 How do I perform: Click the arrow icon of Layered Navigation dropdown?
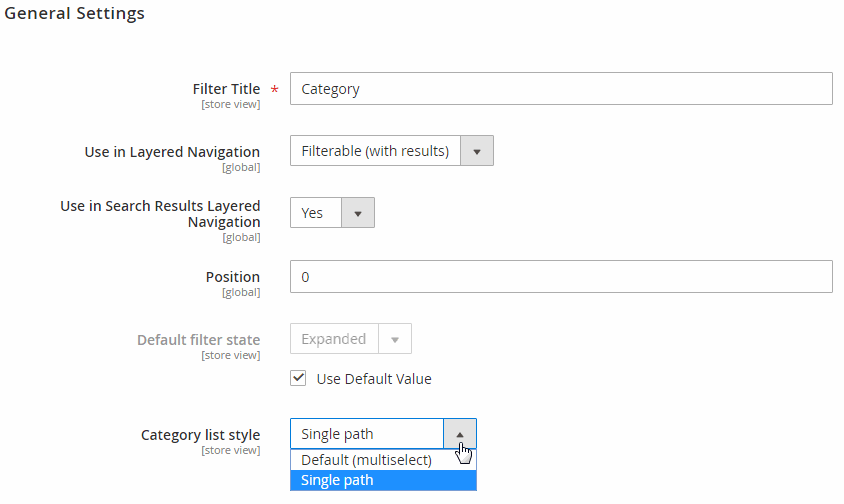pos(477,151)
